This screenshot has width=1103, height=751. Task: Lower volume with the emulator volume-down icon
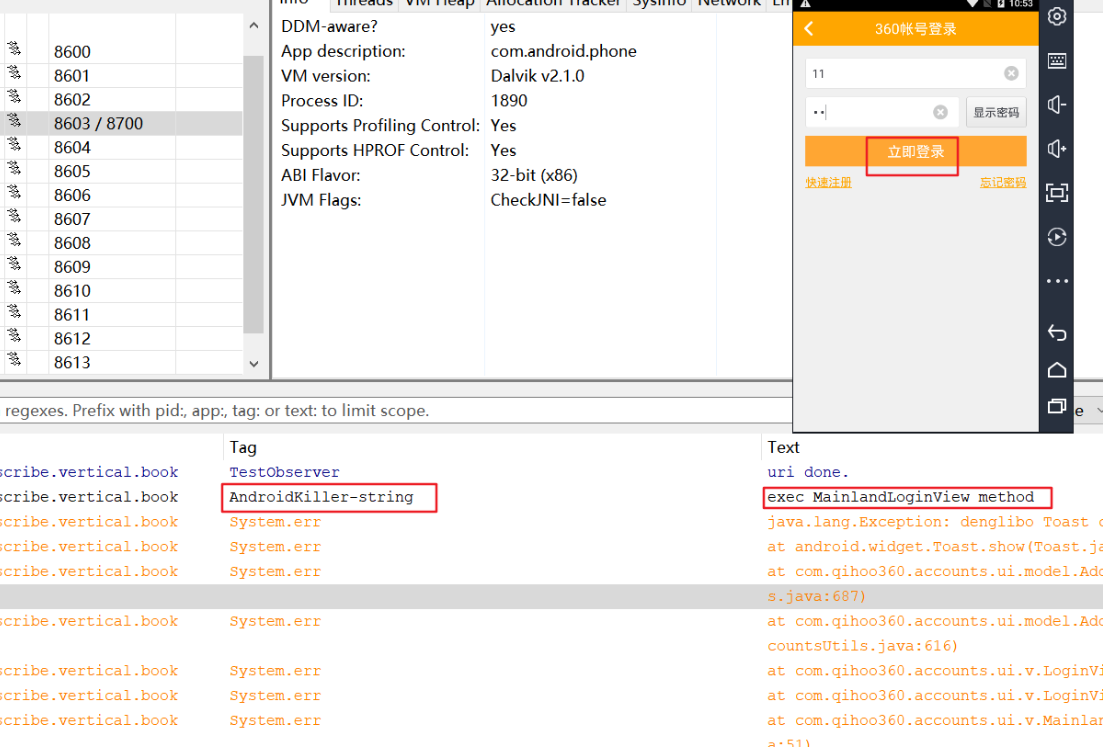(1057, 105)
